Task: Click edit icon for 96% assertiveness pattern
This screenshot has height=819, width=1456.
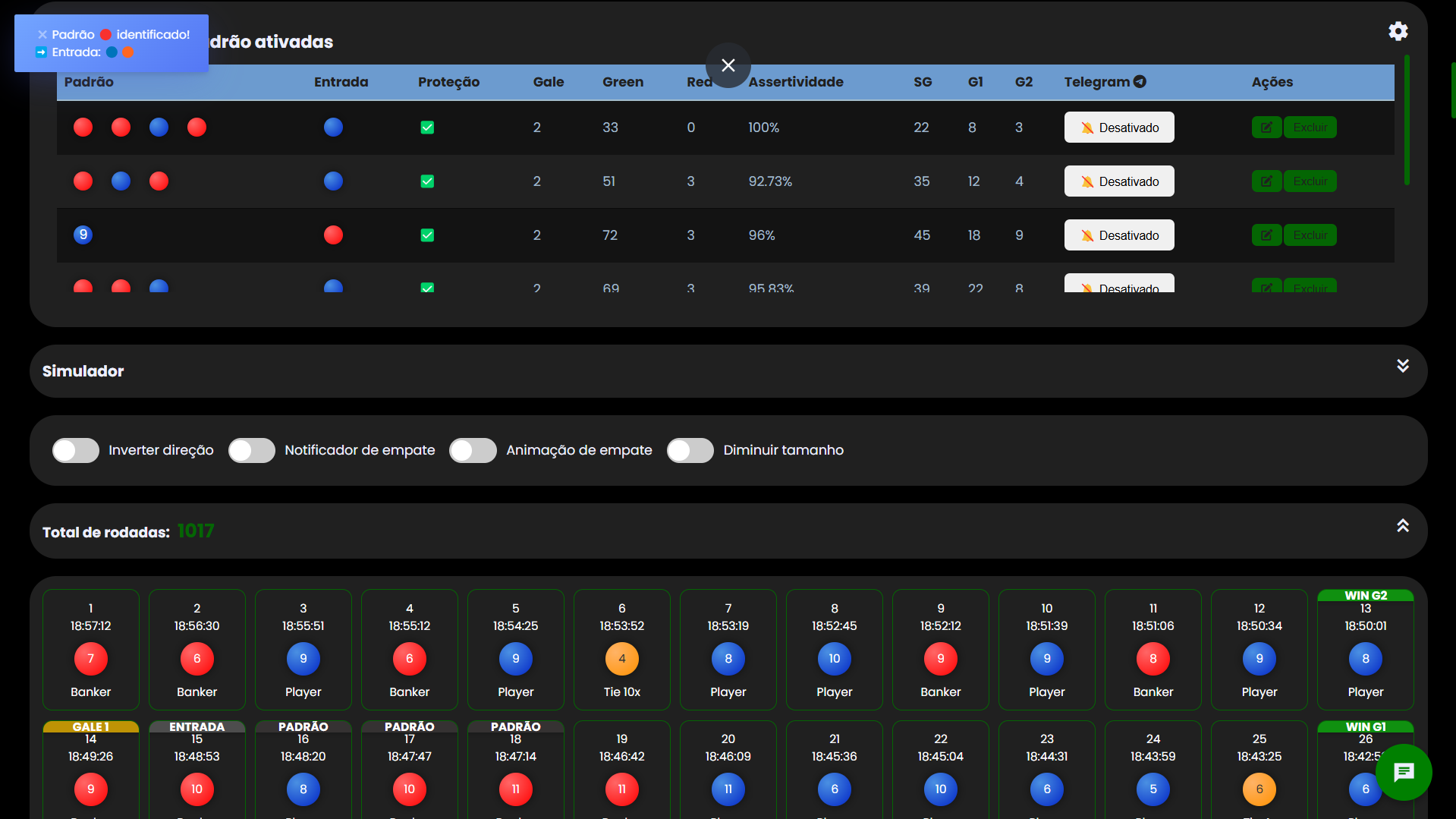Action: coord(1266,235)
